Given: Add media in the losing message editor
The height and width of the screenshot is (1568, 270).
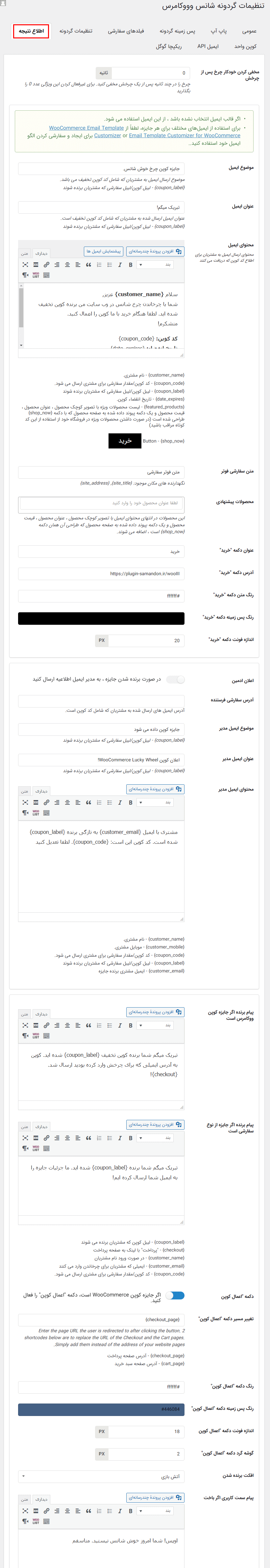Looking at the screenshot, I should (x=156, y=1497).
